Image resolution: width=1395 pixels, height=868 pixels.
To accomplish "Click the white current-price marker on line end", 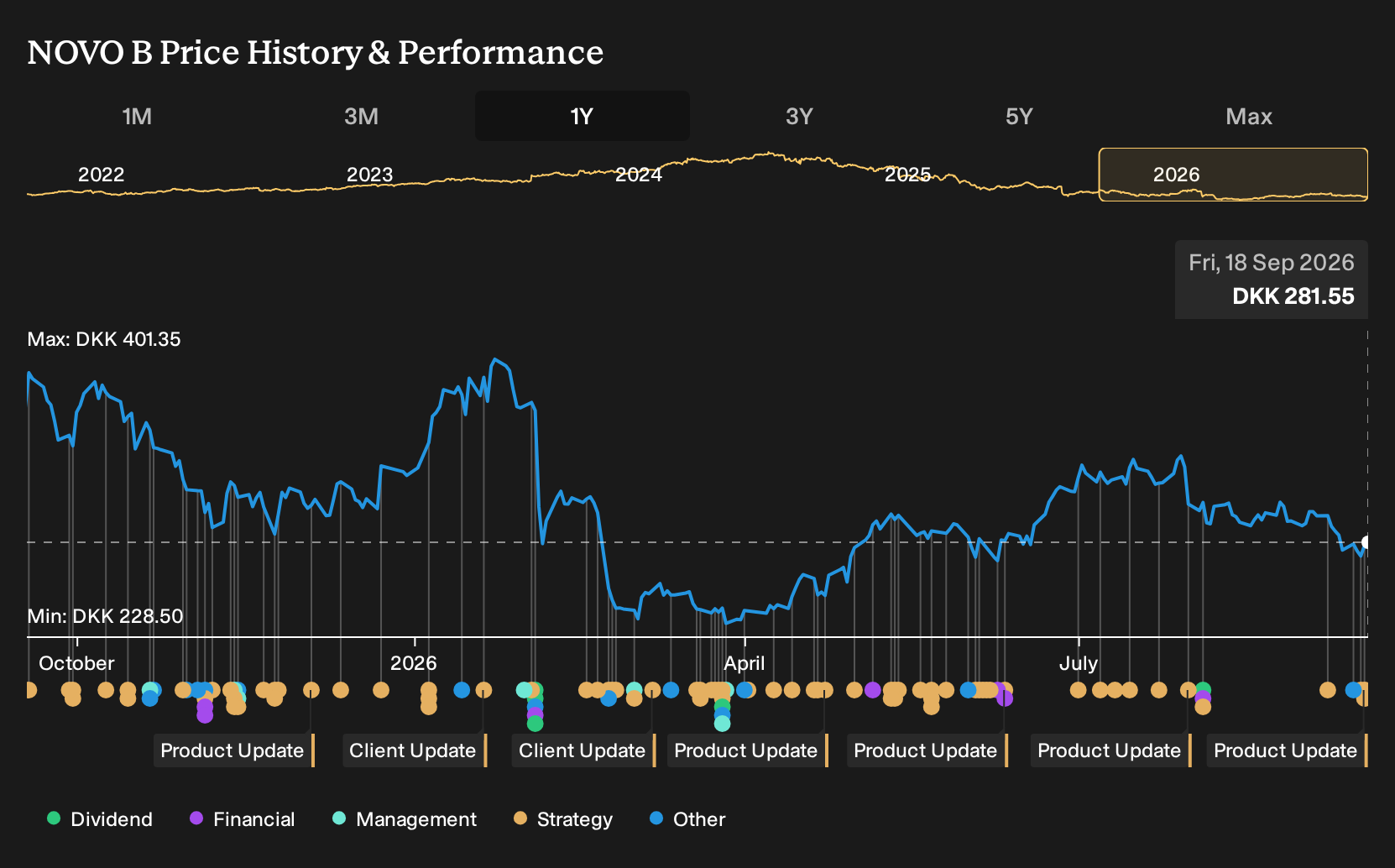I will [x=1366, y=542].
